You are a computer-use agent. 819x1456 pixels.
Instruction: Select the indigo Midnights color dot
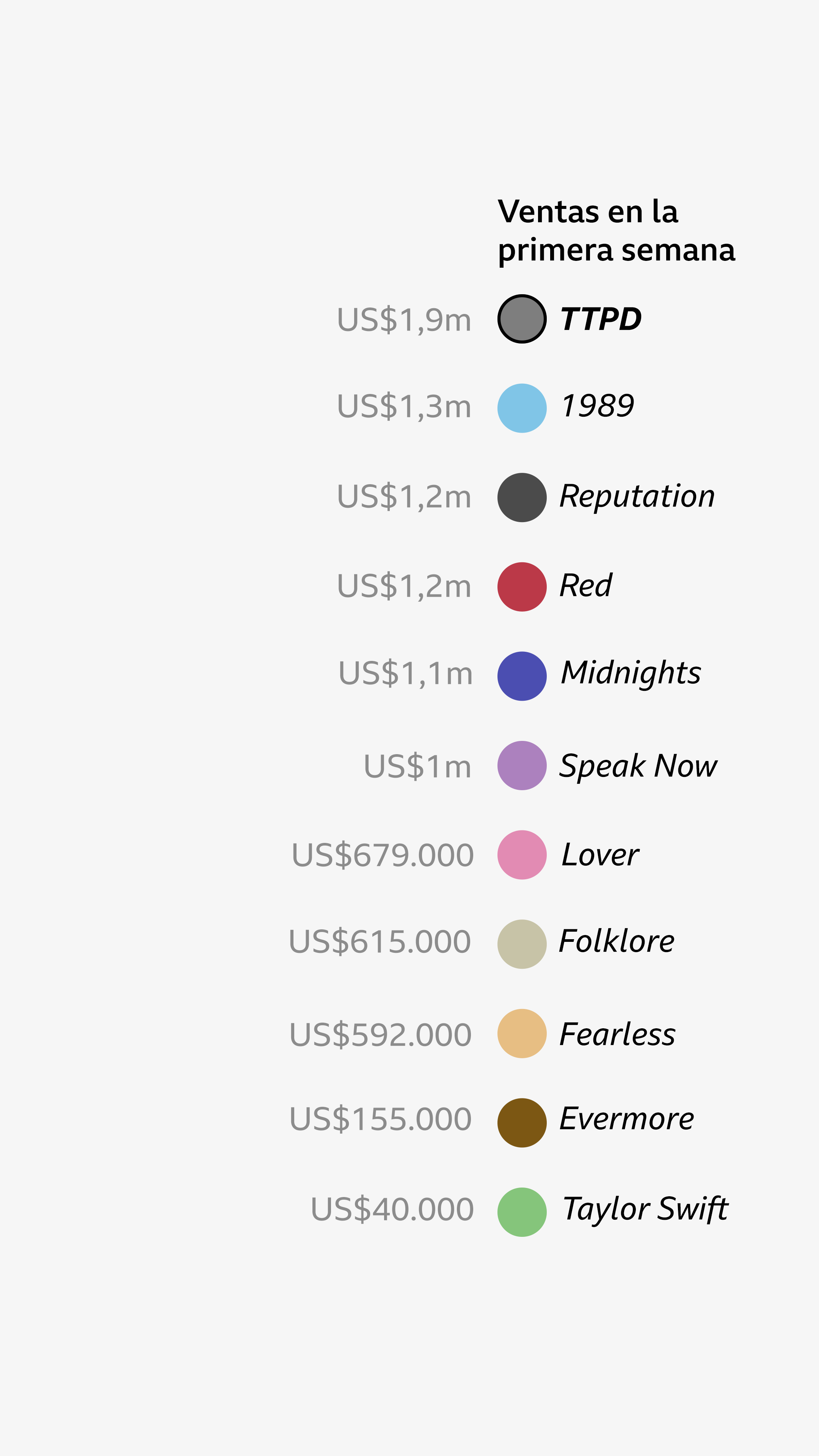tap(522, 676)
